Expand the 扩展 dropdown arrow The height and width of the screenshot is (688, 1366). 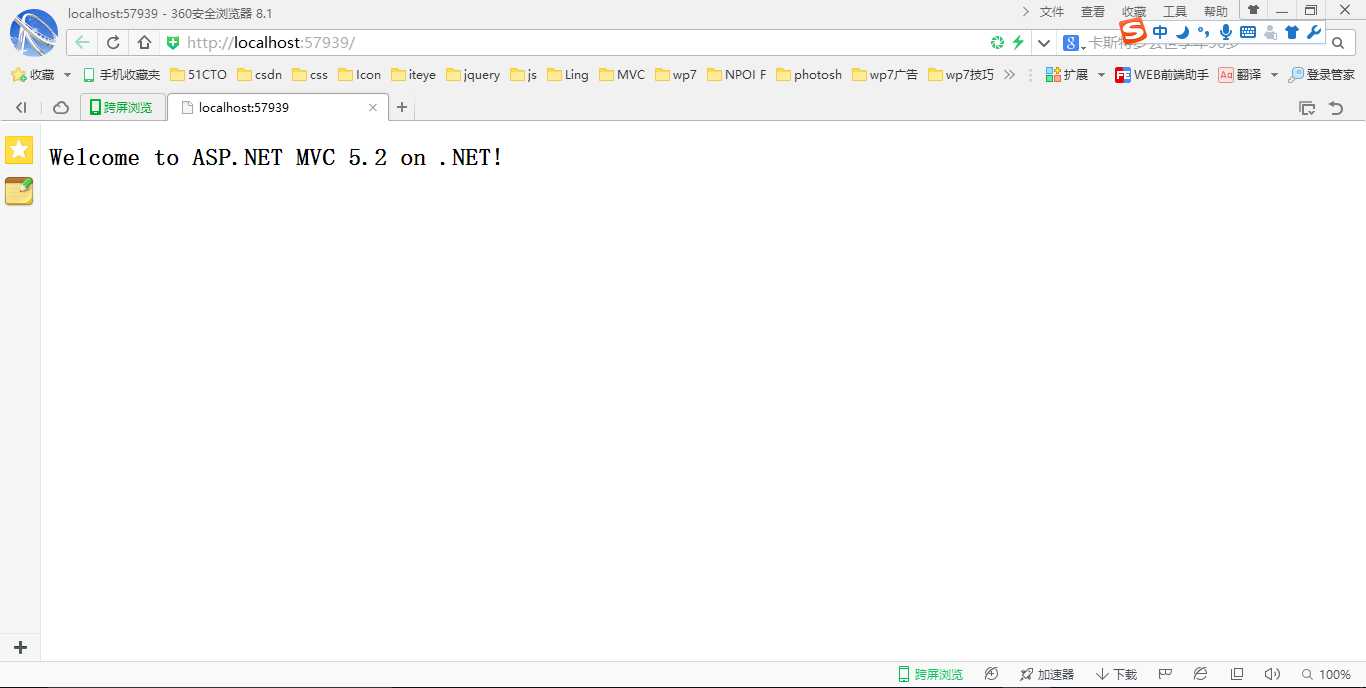coord(1101,75)
